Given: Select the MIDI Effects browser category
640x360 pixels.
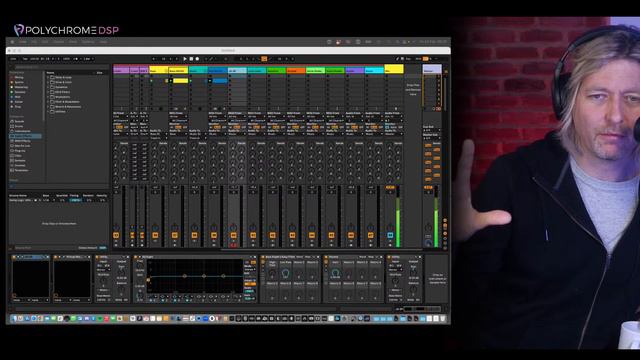Looking at the screenshot, I should point(22,141).
